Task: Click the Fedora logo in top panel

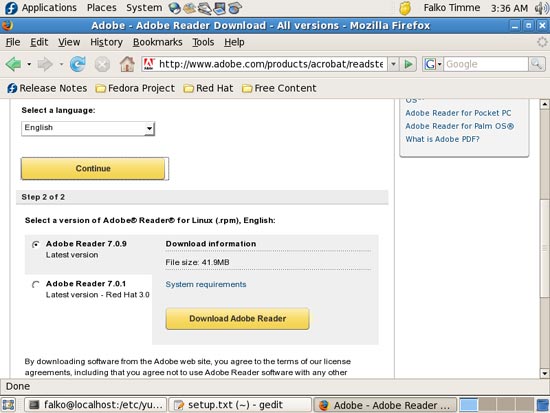Action: (11, 8)
